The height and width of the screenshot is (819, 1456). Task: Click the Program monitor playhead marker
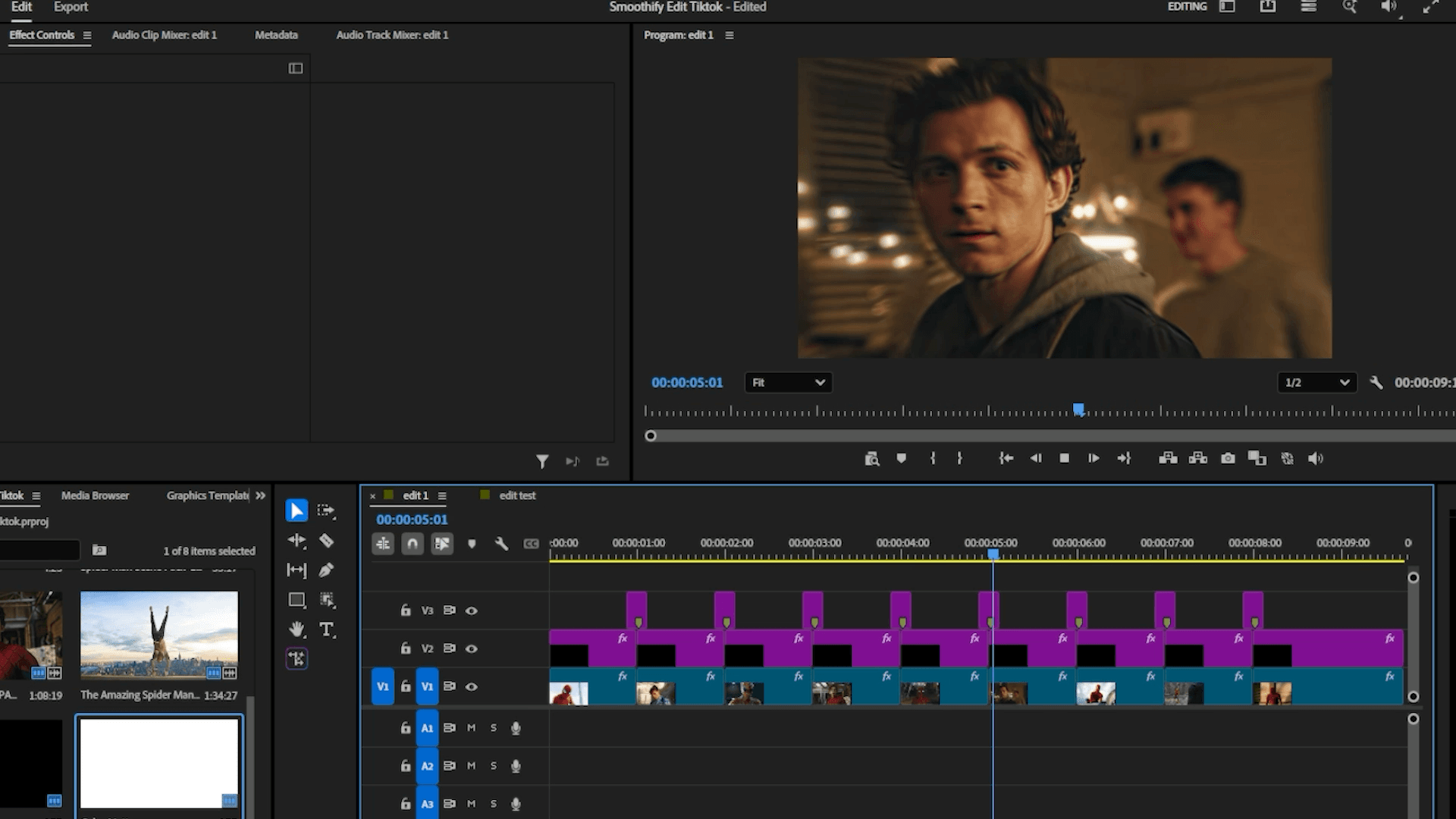click(1078, 410)
